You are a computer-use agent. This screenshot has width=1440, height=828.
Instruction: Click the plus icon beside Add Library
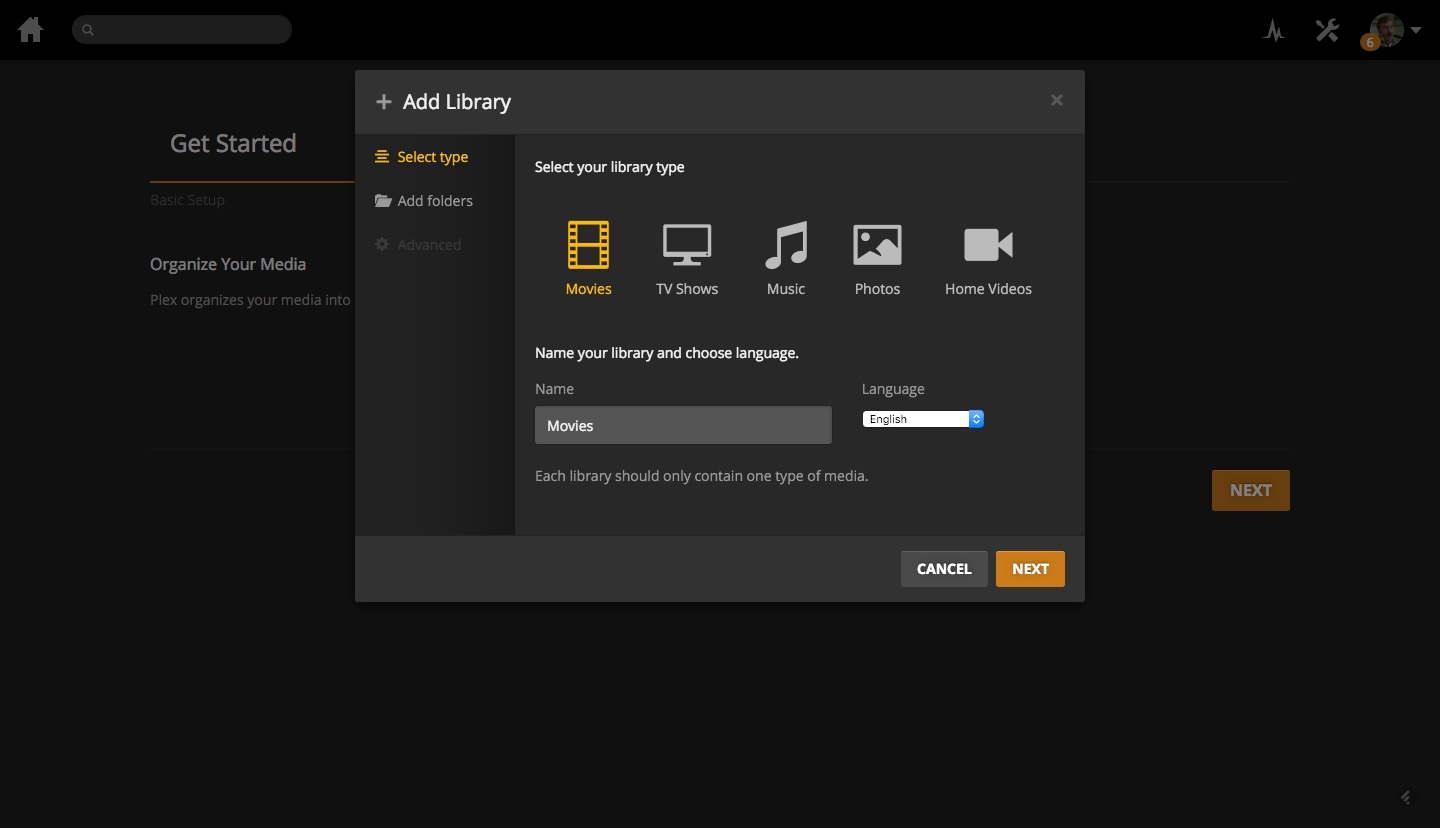[x=383, y=102]
